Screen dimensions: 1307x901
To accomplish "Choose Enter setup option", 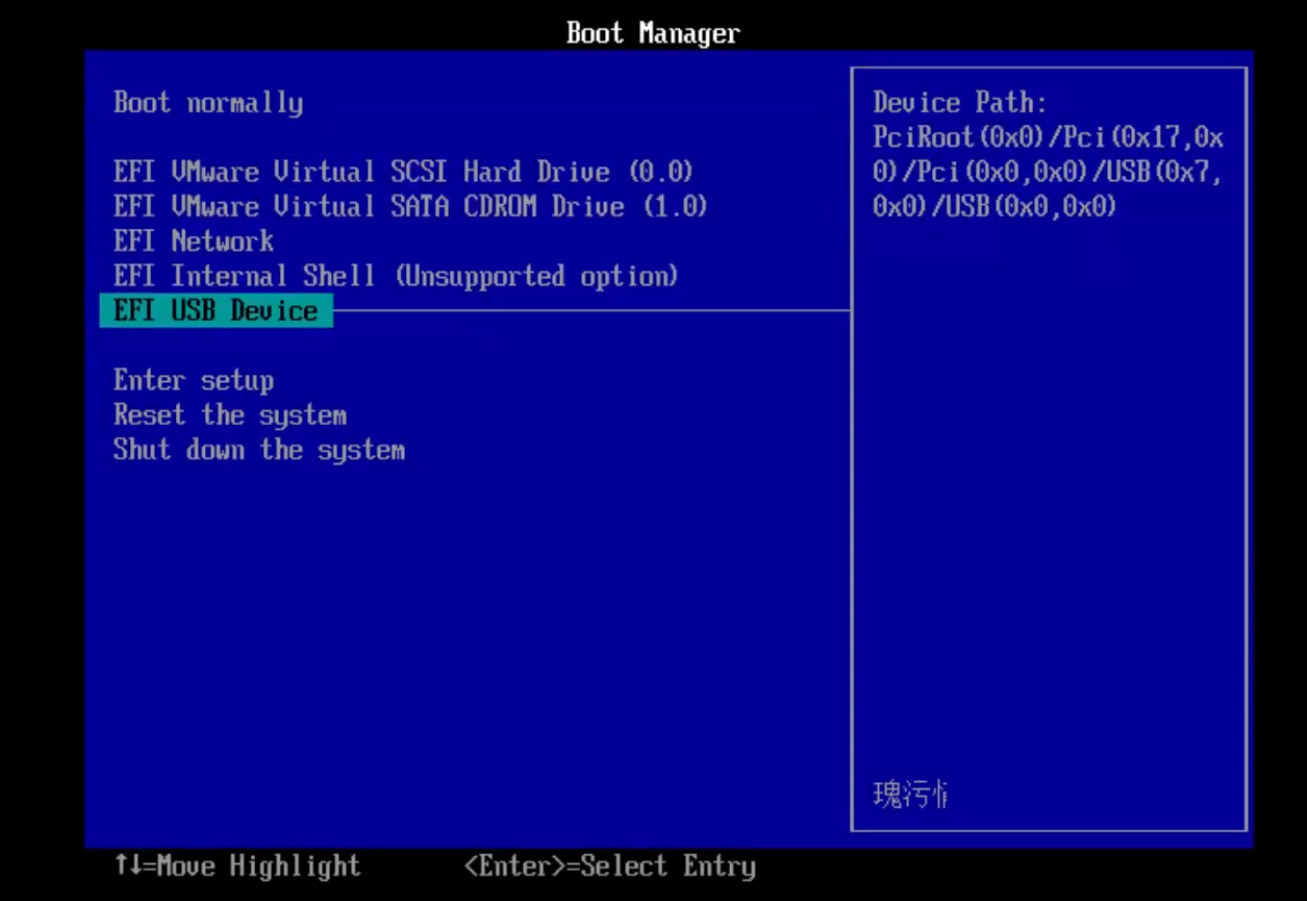I will [x=193, y=381].
